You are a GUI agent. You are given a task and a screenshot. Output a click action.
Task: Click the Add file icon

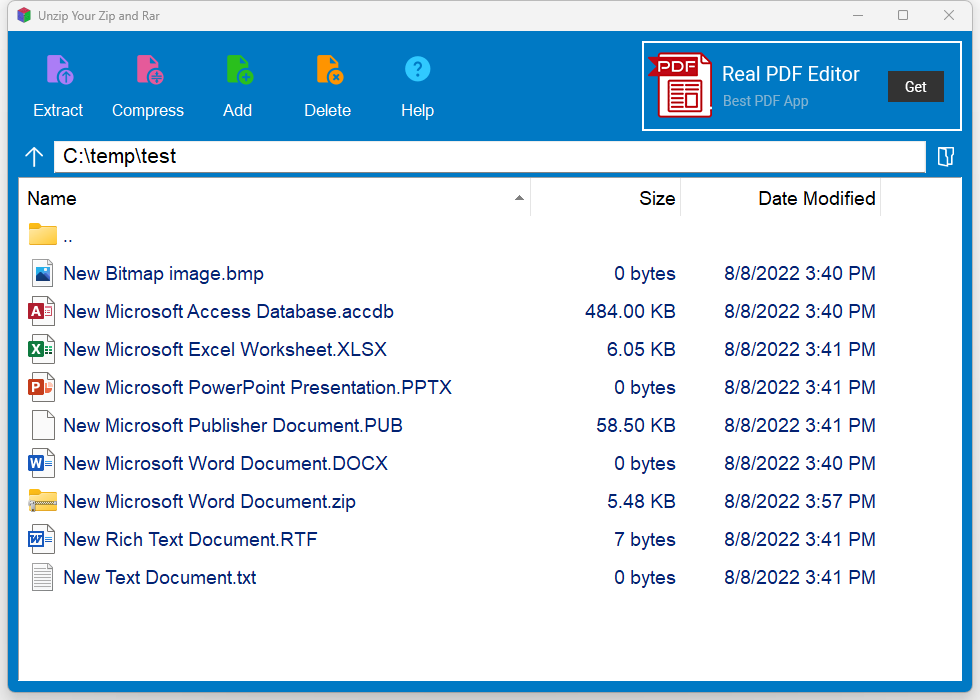pyautogui.click(x=238, y=70)
